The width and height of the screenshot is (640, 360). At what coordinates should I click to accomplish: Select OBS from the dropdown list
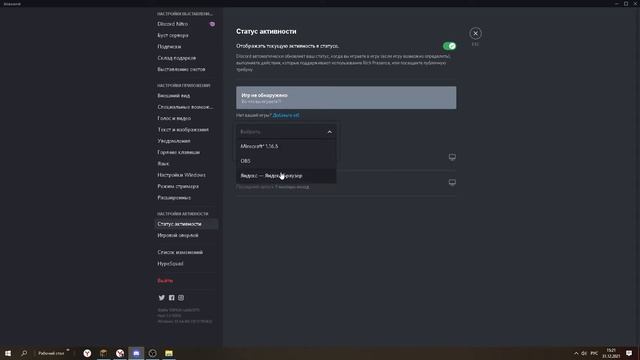[x=286, y=161]
